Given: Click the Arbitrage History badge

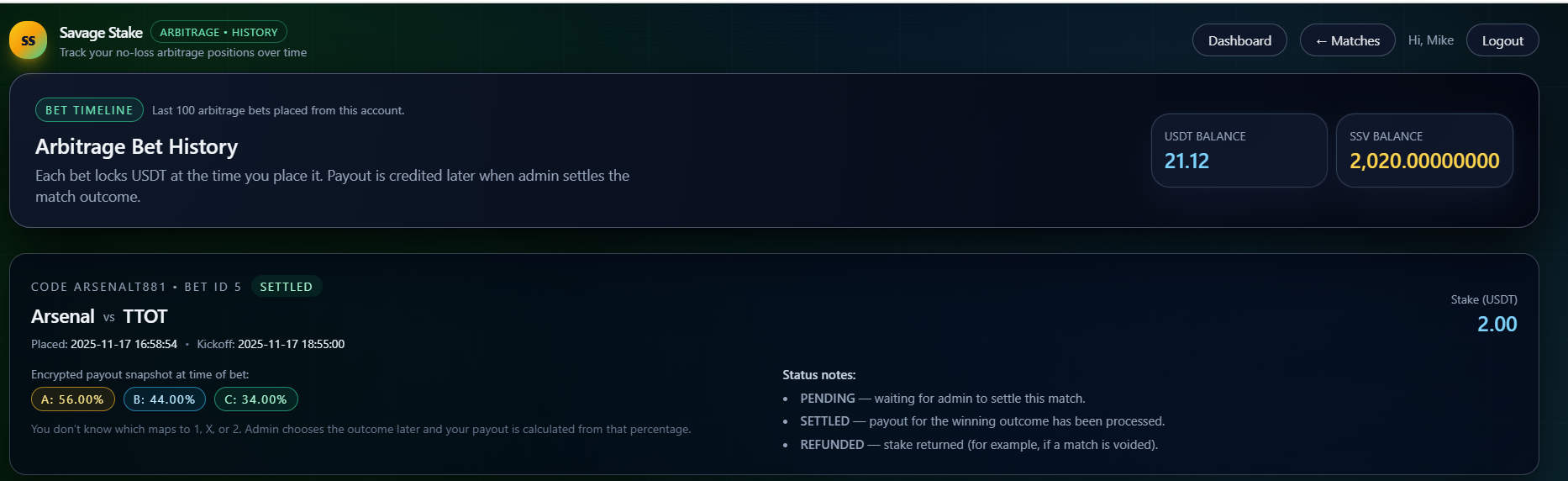Looking at the screenshot, I should coord(218,32).
